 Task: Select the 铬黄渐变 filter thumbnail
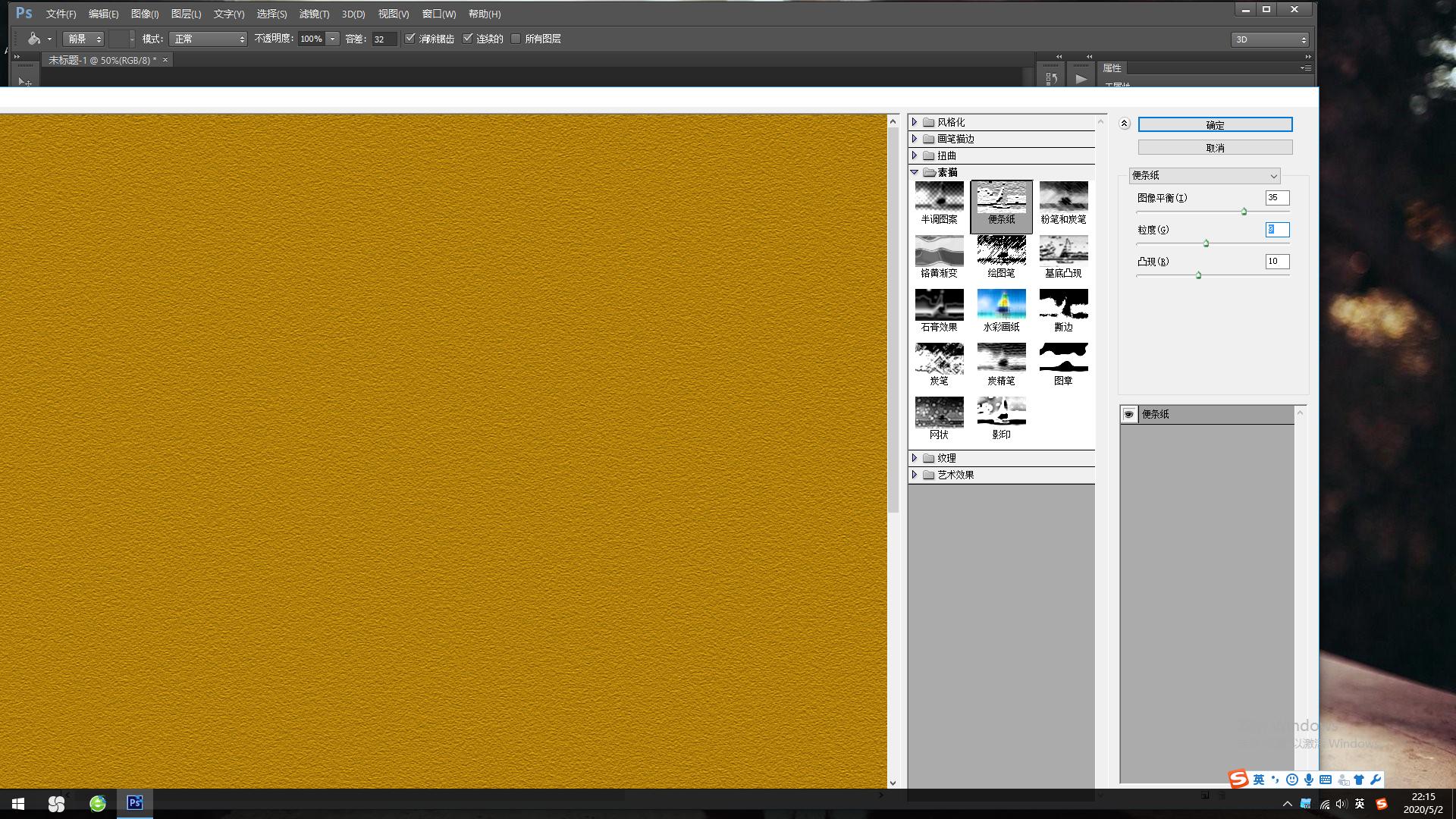(x=939, y=251)
